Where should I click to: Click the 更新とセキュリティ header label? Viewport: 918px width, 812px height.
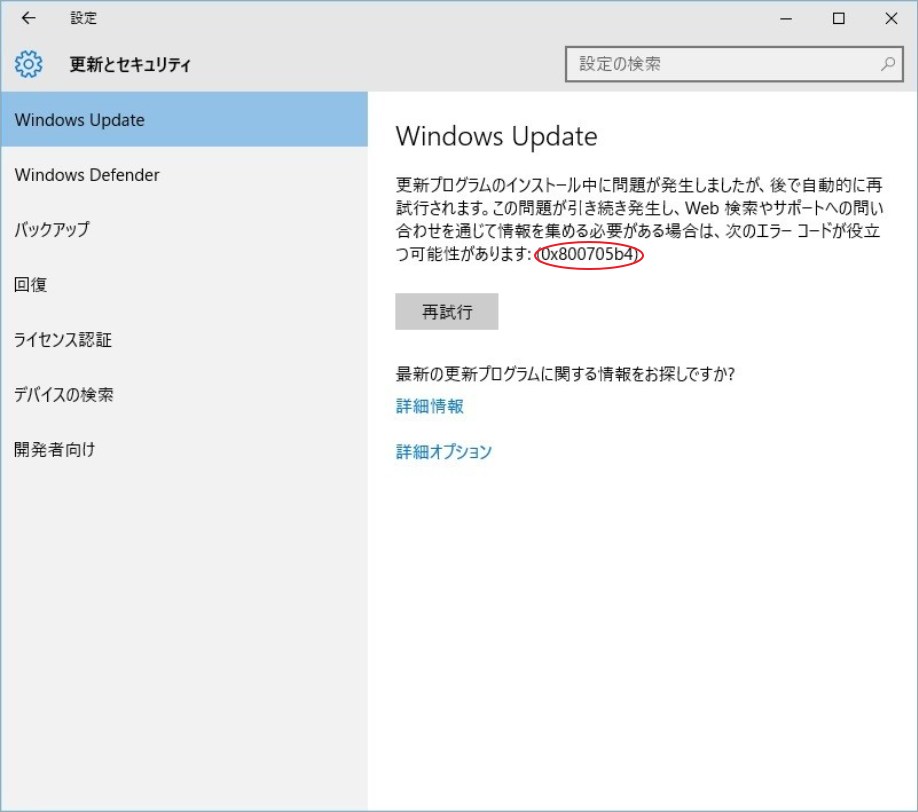(x=124, y=63)
